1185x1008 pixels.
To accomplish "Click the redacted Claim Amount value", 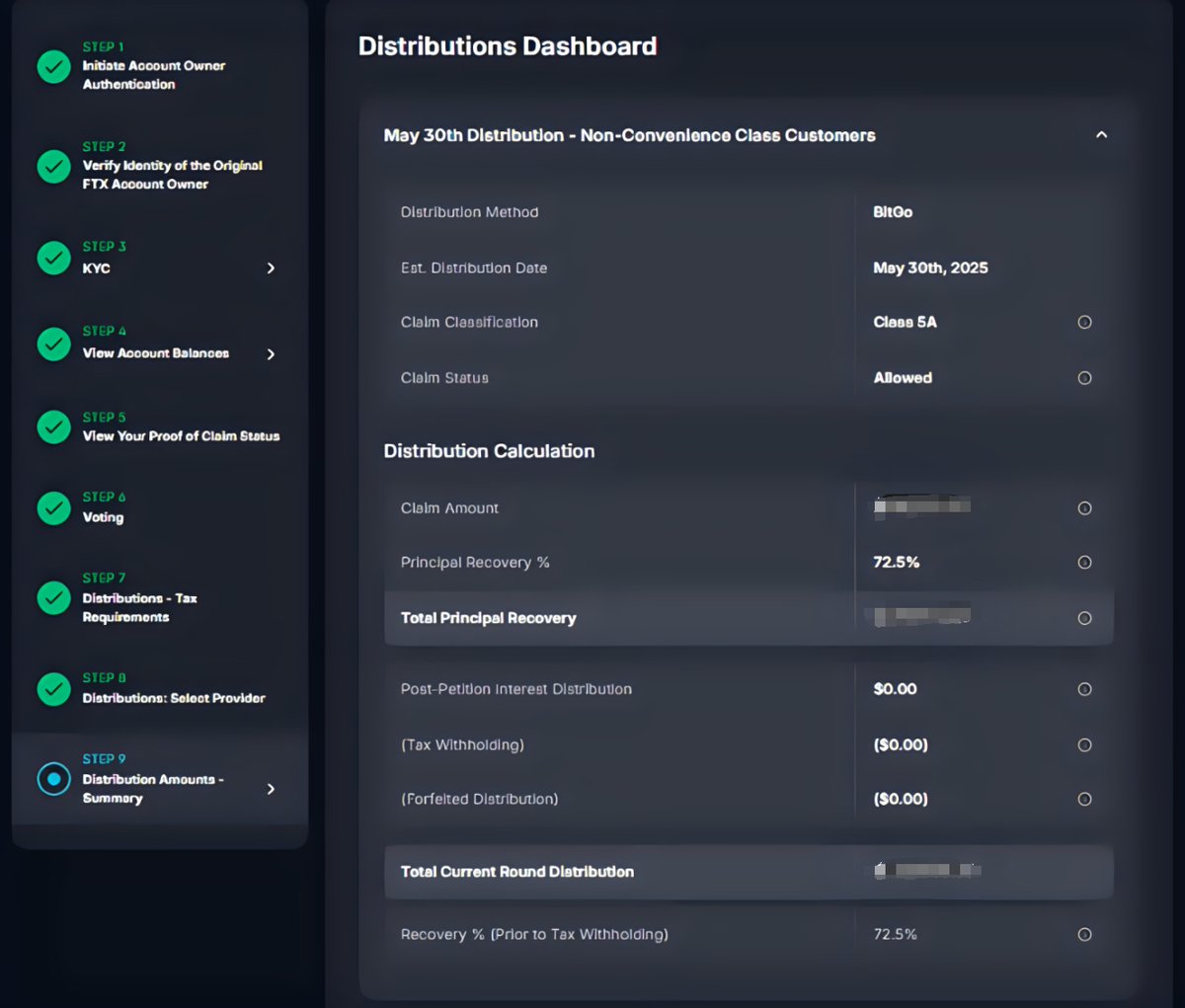I will click(922, 506).
